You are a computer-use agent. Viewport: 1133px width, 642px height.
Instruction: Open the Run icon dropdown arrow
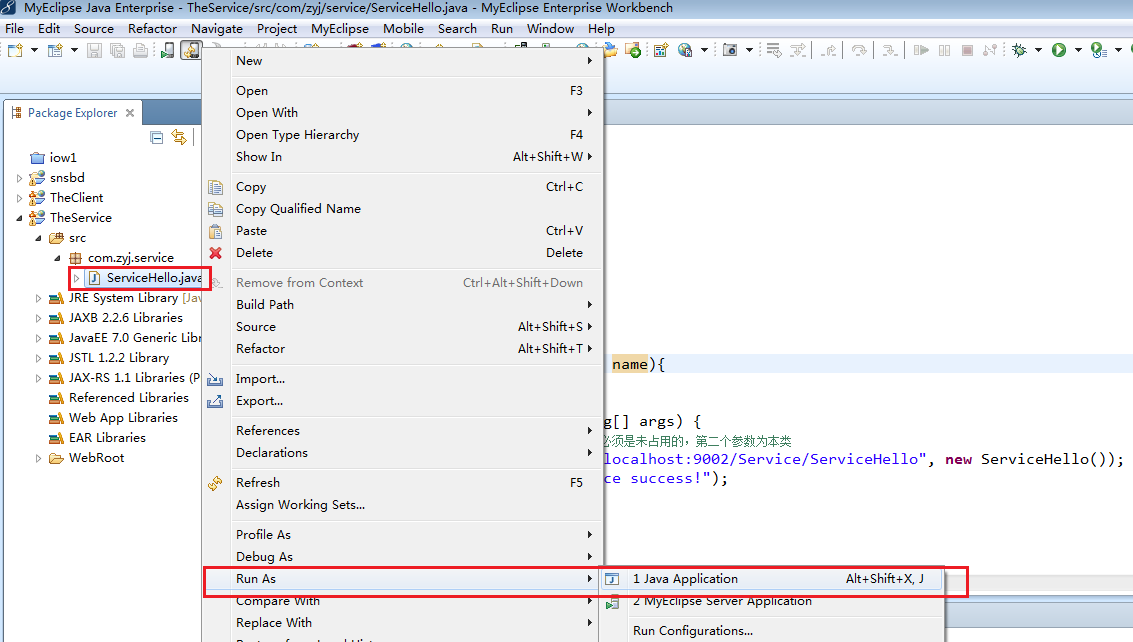1078,50
